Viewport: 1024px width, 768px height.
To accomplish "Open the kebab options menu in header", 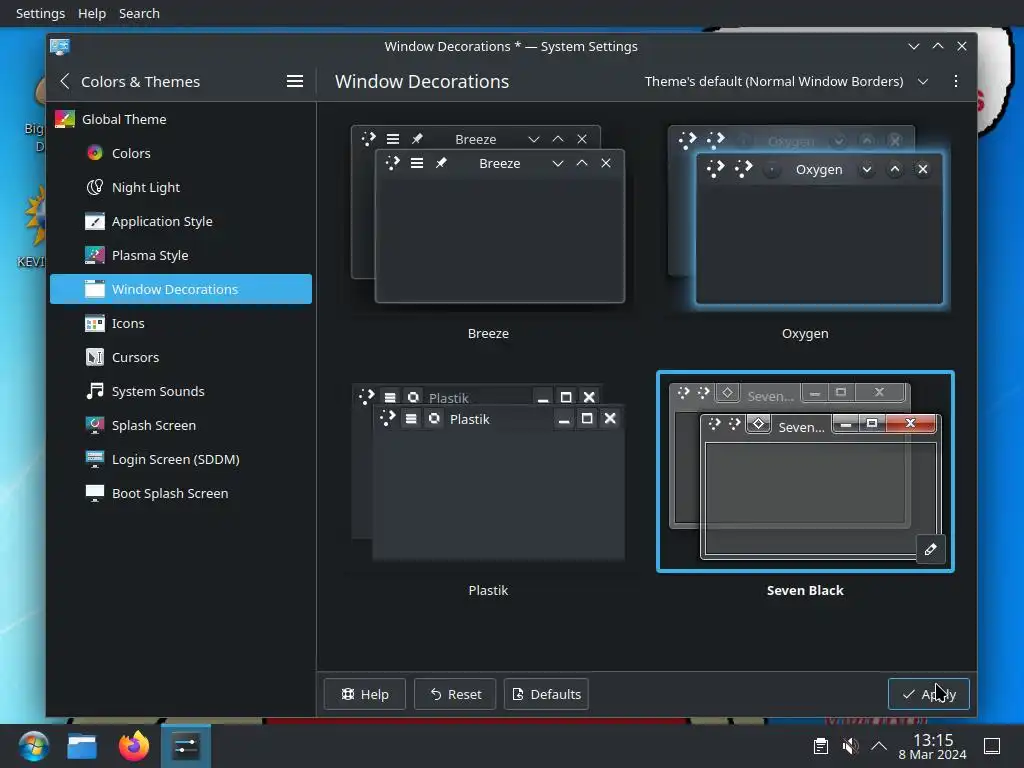I will pos(955,81).
